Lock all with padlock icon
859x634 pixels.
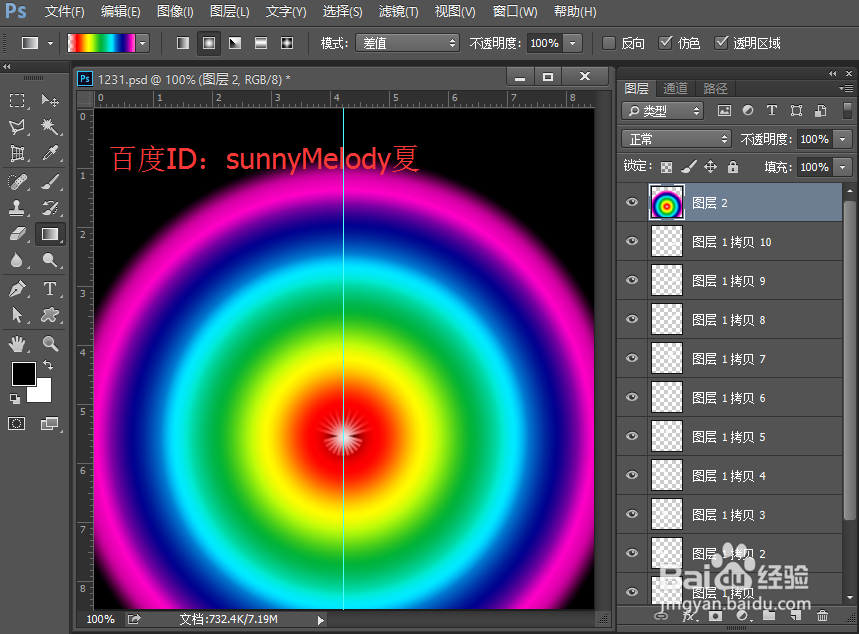coord(733,167)
